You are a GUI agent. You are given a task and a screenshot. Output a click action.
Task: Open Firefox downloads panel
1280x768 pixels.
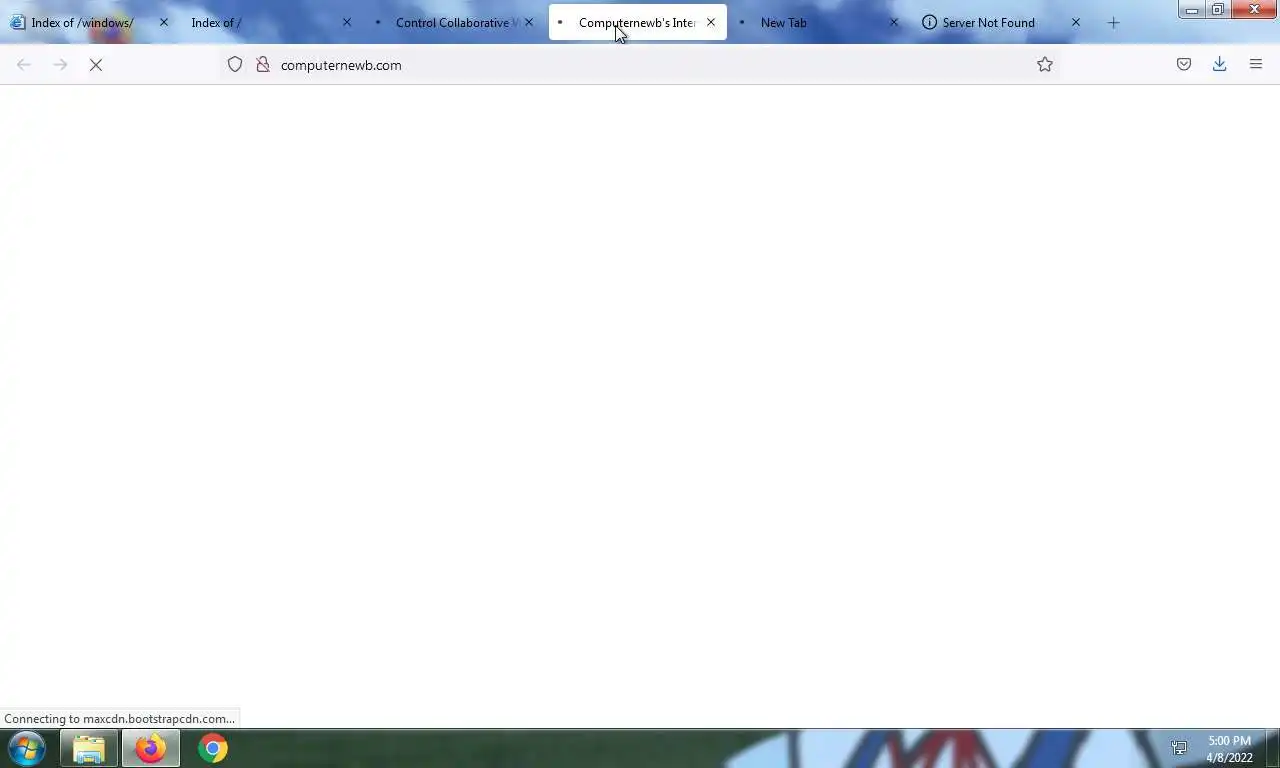(x=1220, y=65)
